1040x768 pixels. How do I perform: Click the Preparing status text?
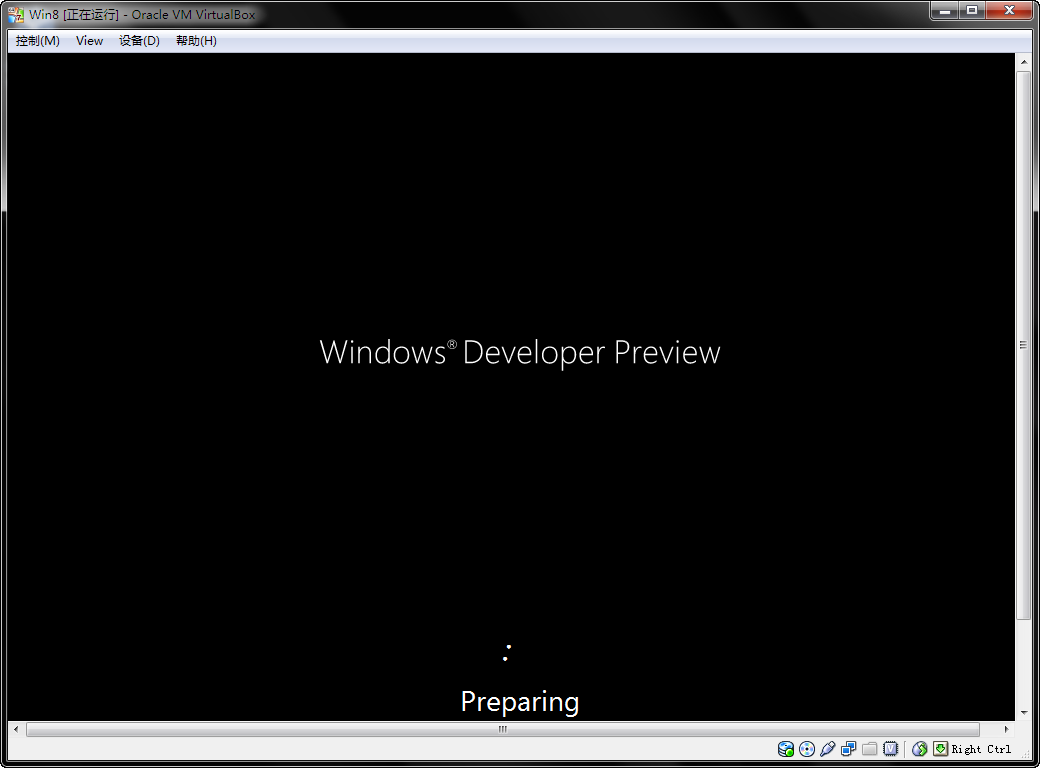pyautogui.click(x=520, y=702)
